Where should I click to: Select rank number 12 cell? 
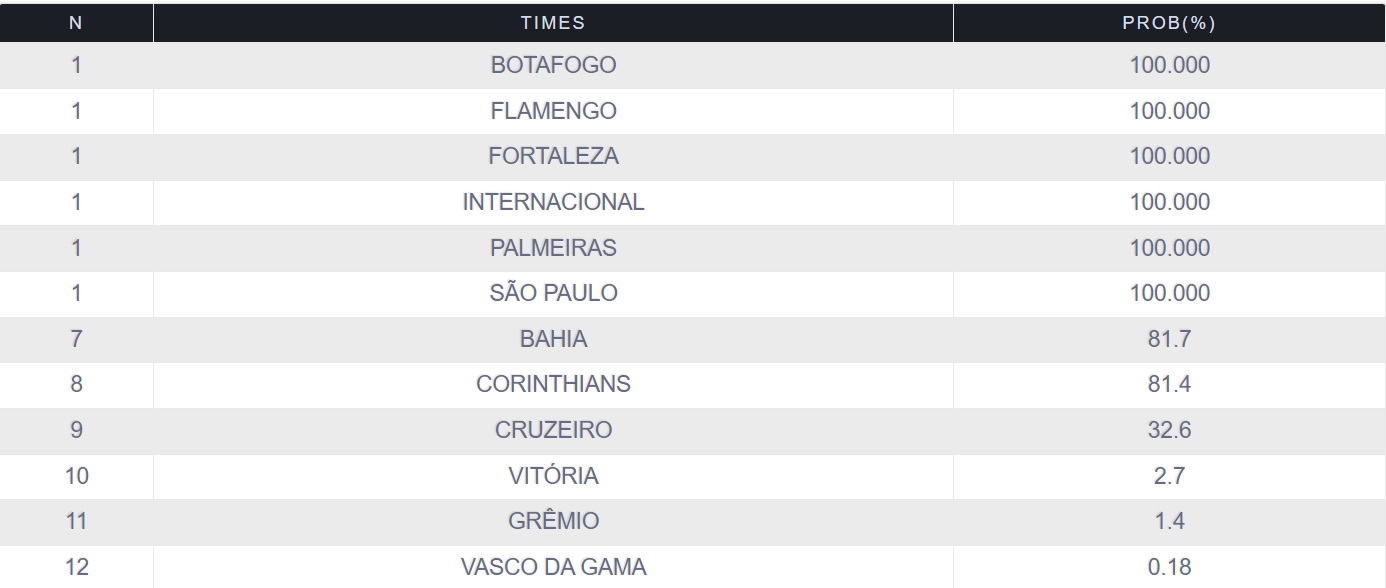(x=76, y=567)
